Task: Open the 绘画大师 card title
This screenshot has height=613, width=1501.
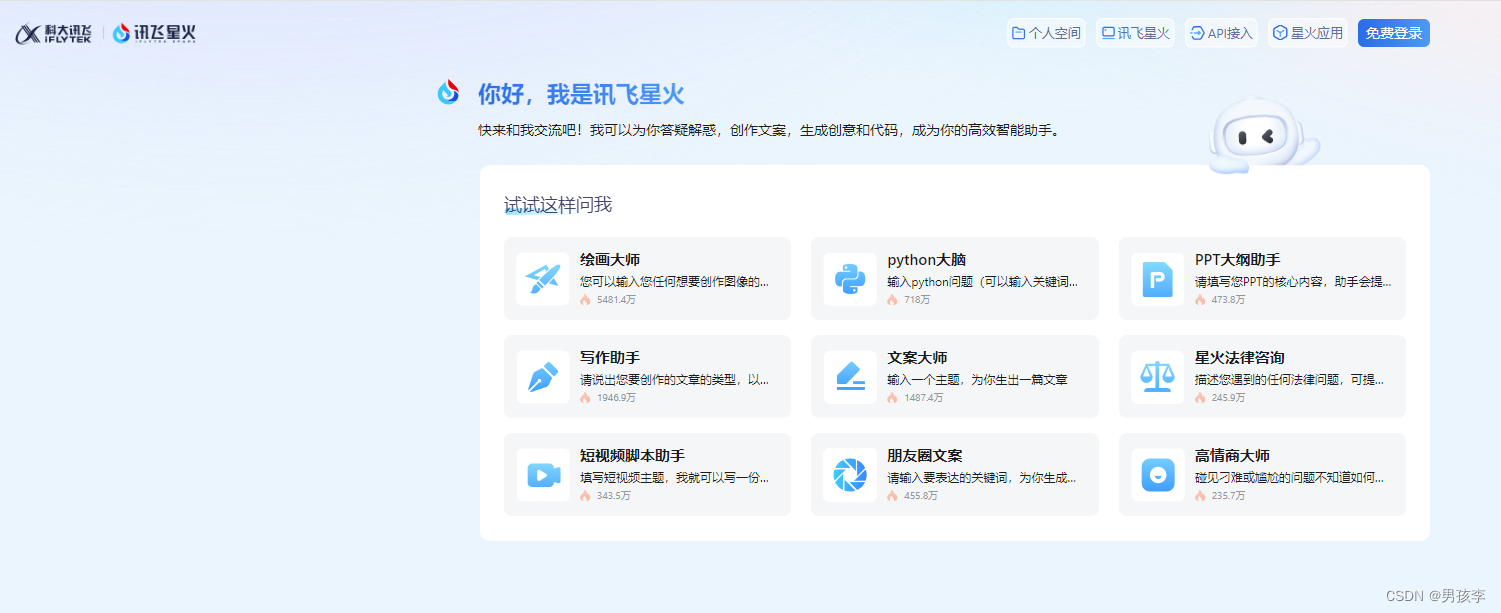Action: [x=610, y=260]
